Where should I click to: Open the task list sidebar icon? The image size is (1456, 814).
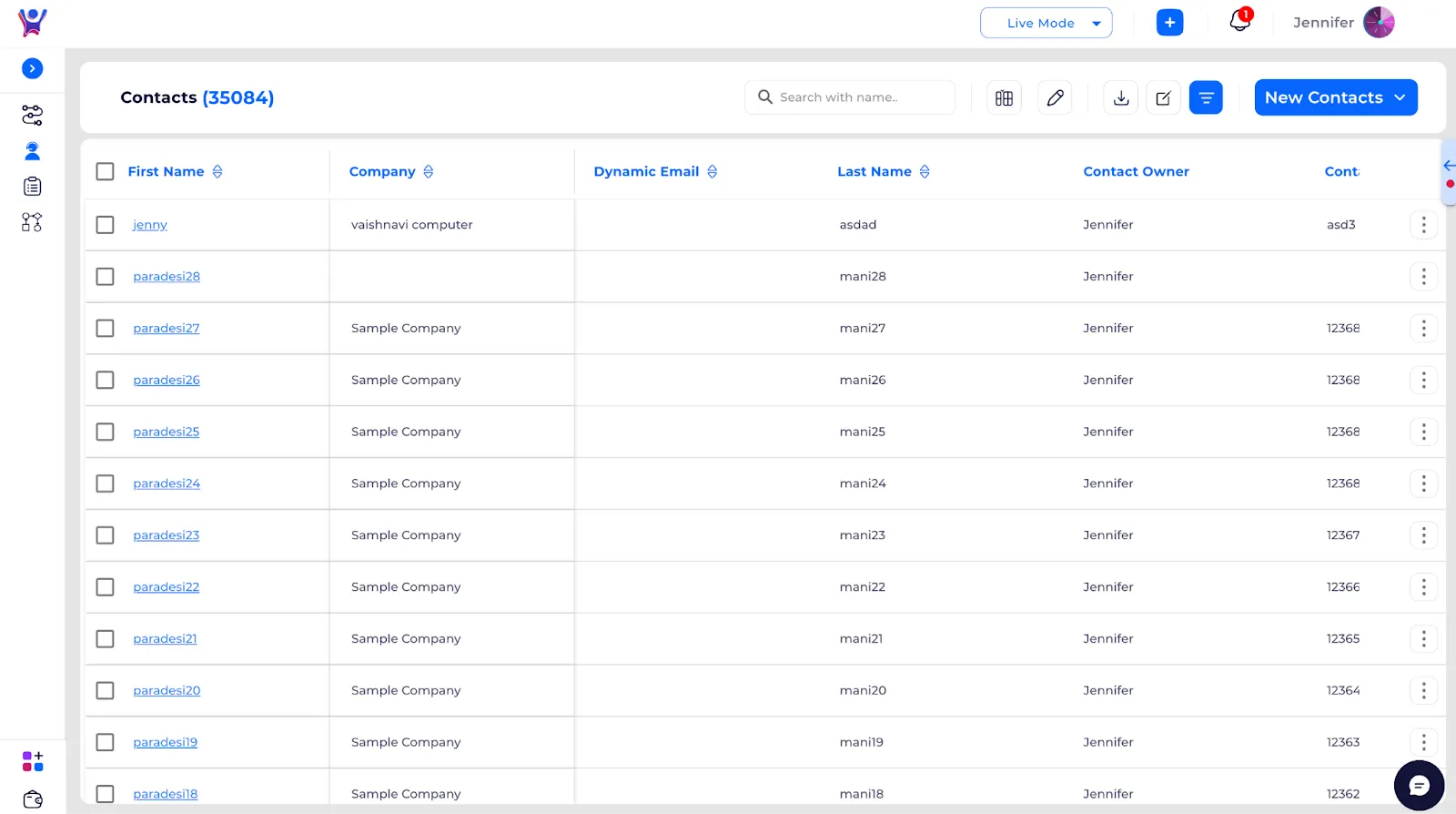pyautogui.click(x=32, y=187)
